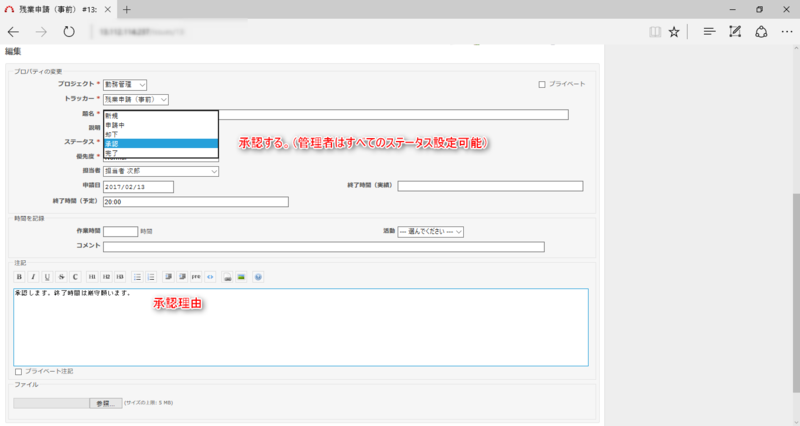Click the 参照 file browse button
This screenshot has width=800, height=426.
tap(106, 404)
